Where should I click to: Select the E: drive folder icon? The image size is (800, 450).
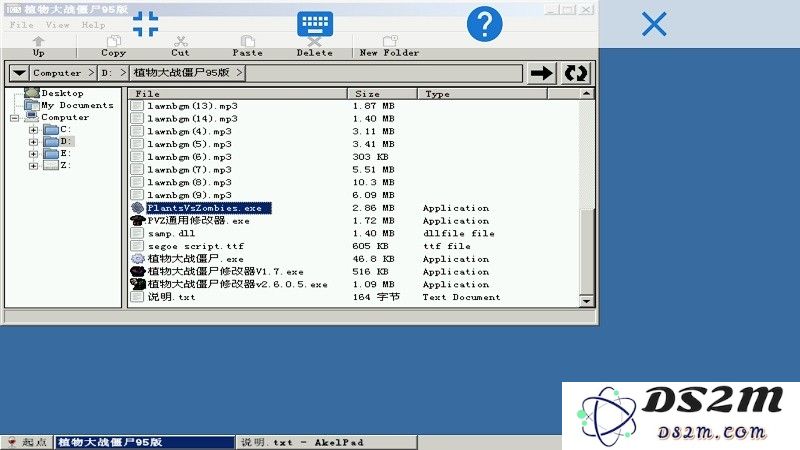(x=51, y=154)
